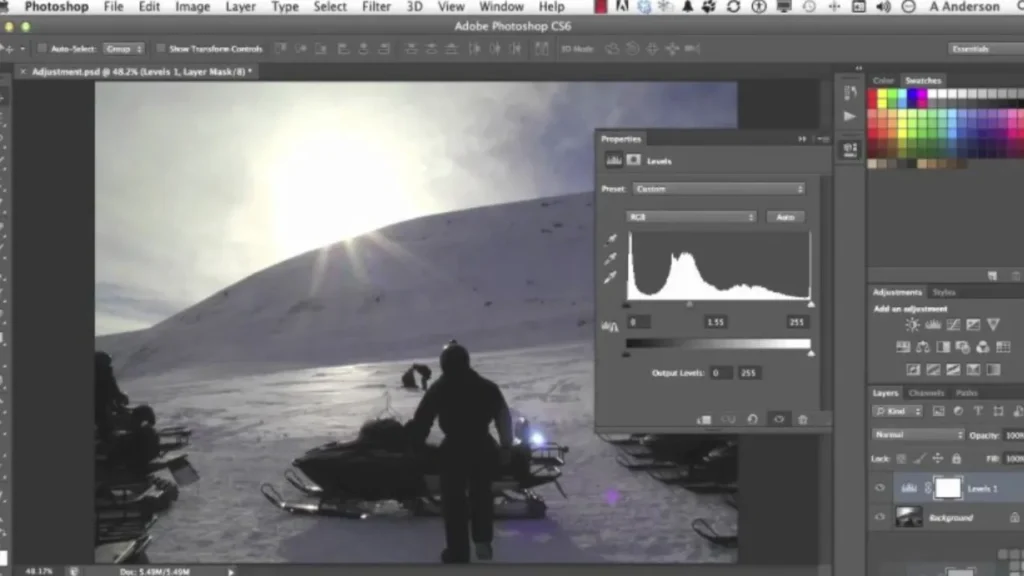
Task: Open the Image menu
Action: pyautogui.click(x=193, y=7)
